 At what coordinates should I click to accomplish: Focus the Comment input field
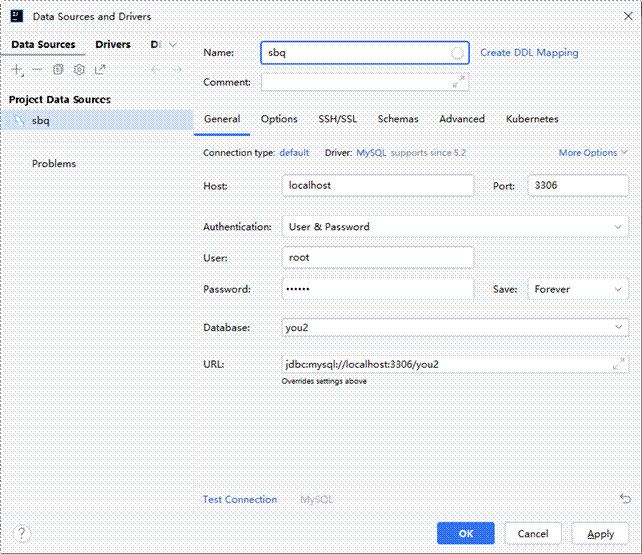(364, 82)
